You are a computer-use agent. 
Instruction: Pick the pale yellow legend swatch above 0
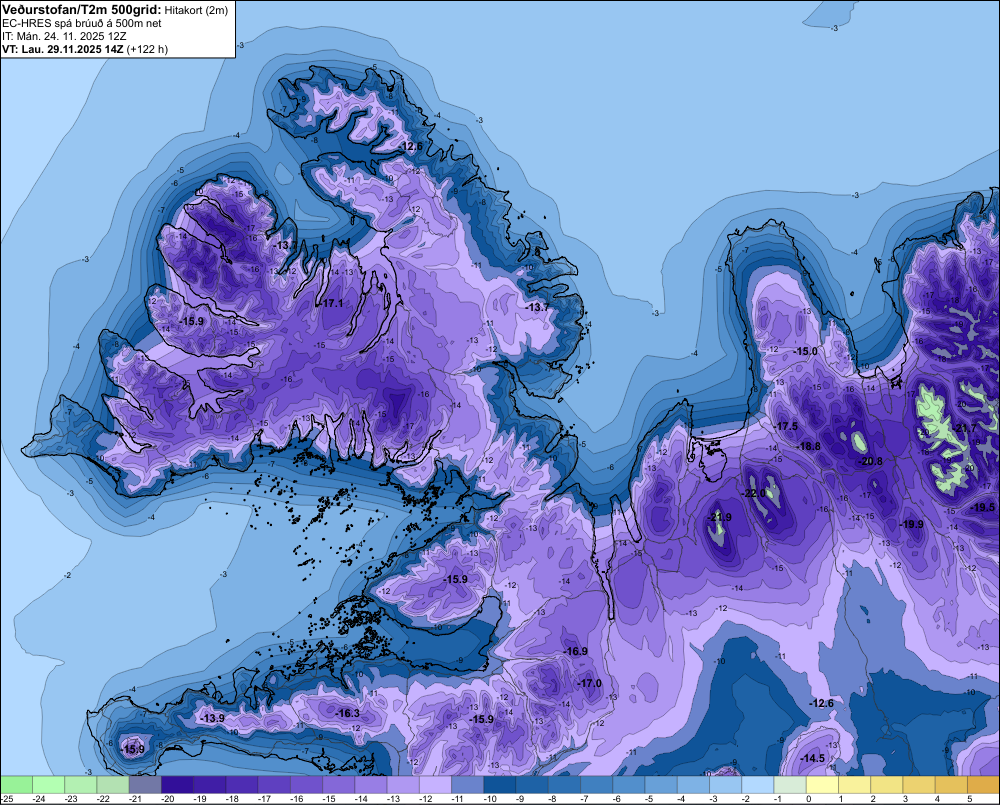(x=822, y=785)
